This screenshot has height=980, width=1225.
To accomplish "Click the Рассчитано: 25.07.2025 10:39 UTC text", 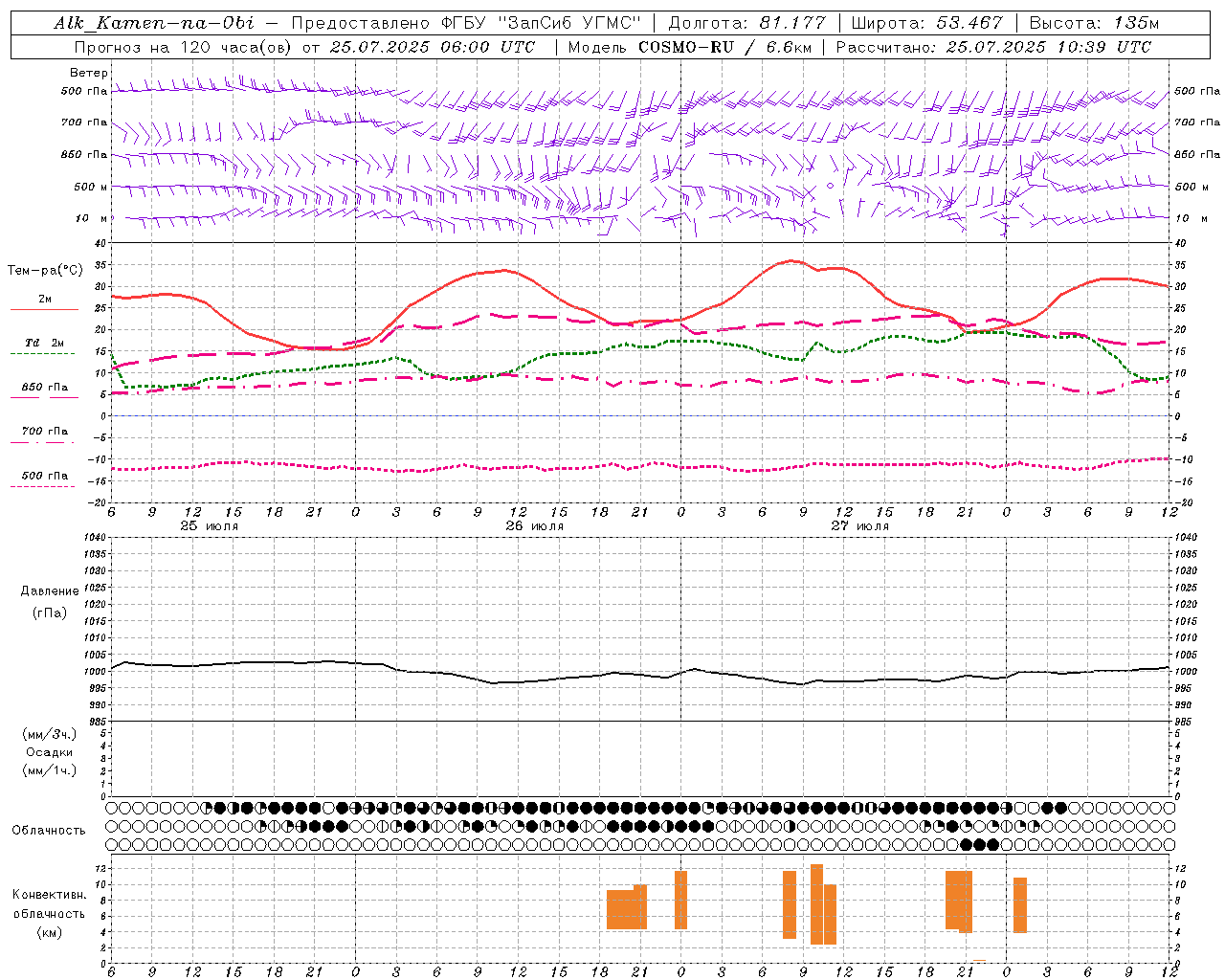I will [993, 47].
